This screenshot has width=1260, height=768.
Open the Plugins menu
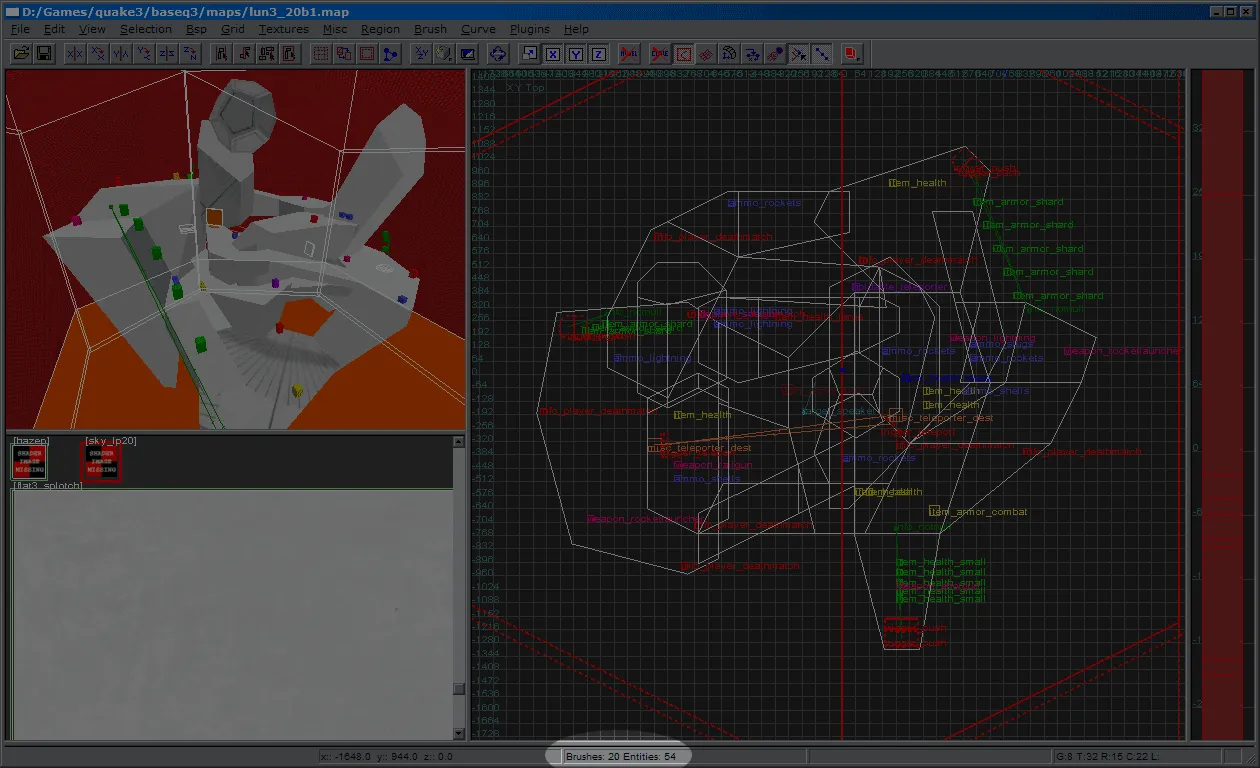tap(530, 29)
